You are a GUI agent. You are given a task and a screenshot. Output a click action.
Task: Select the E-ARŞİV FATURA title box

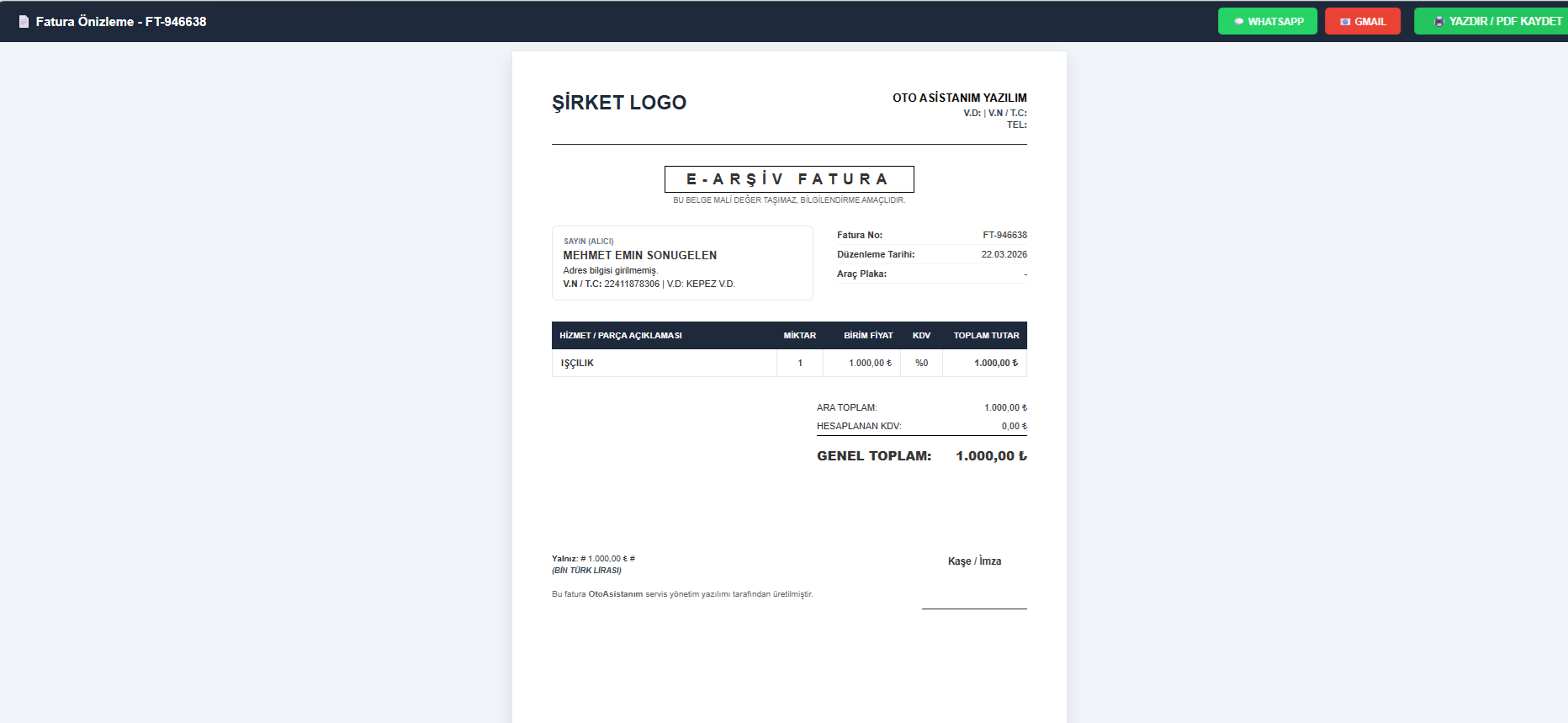[x=788, y=179]
